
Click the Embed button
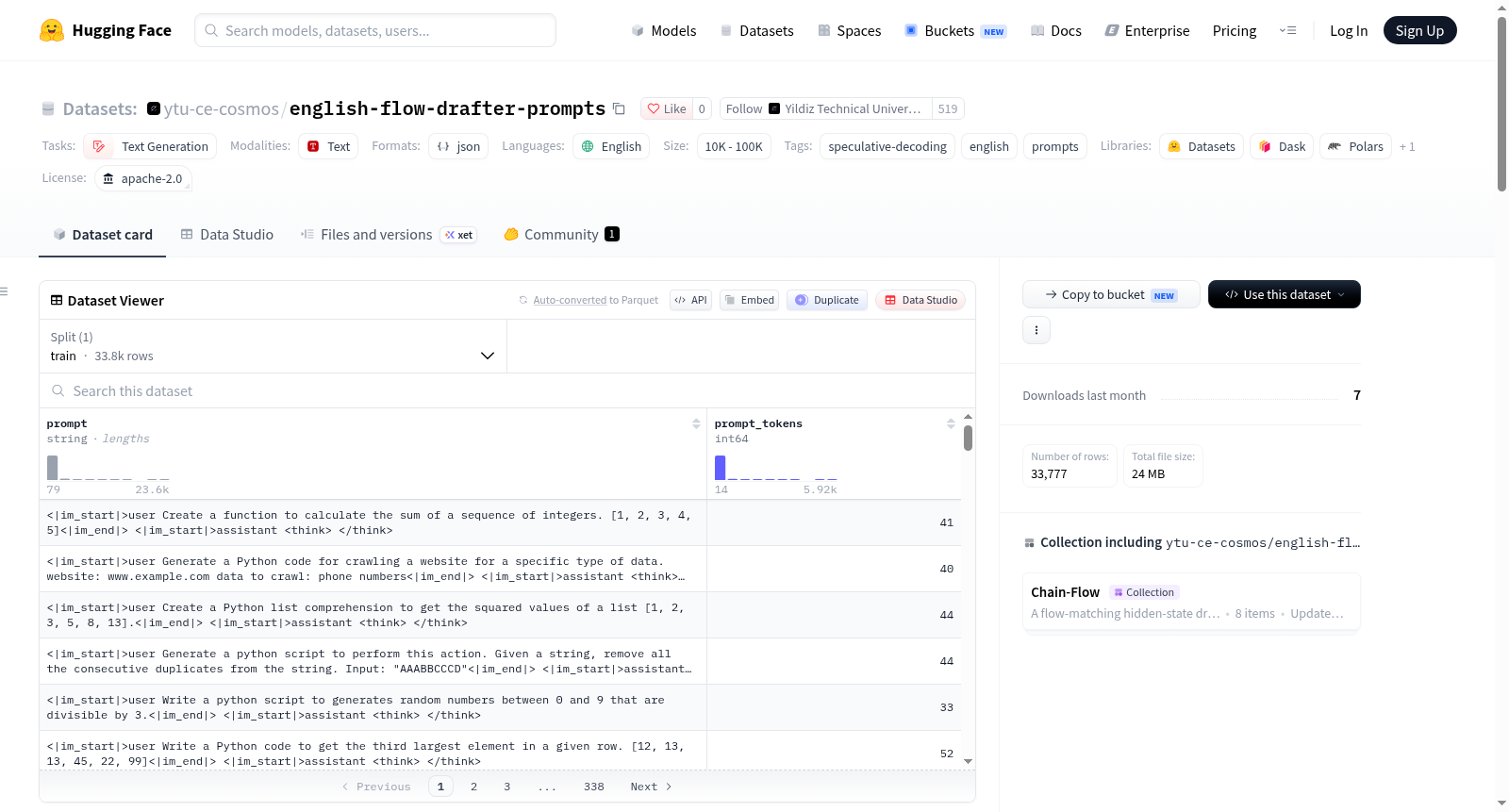pyautogui.click(x=749, y=300)
